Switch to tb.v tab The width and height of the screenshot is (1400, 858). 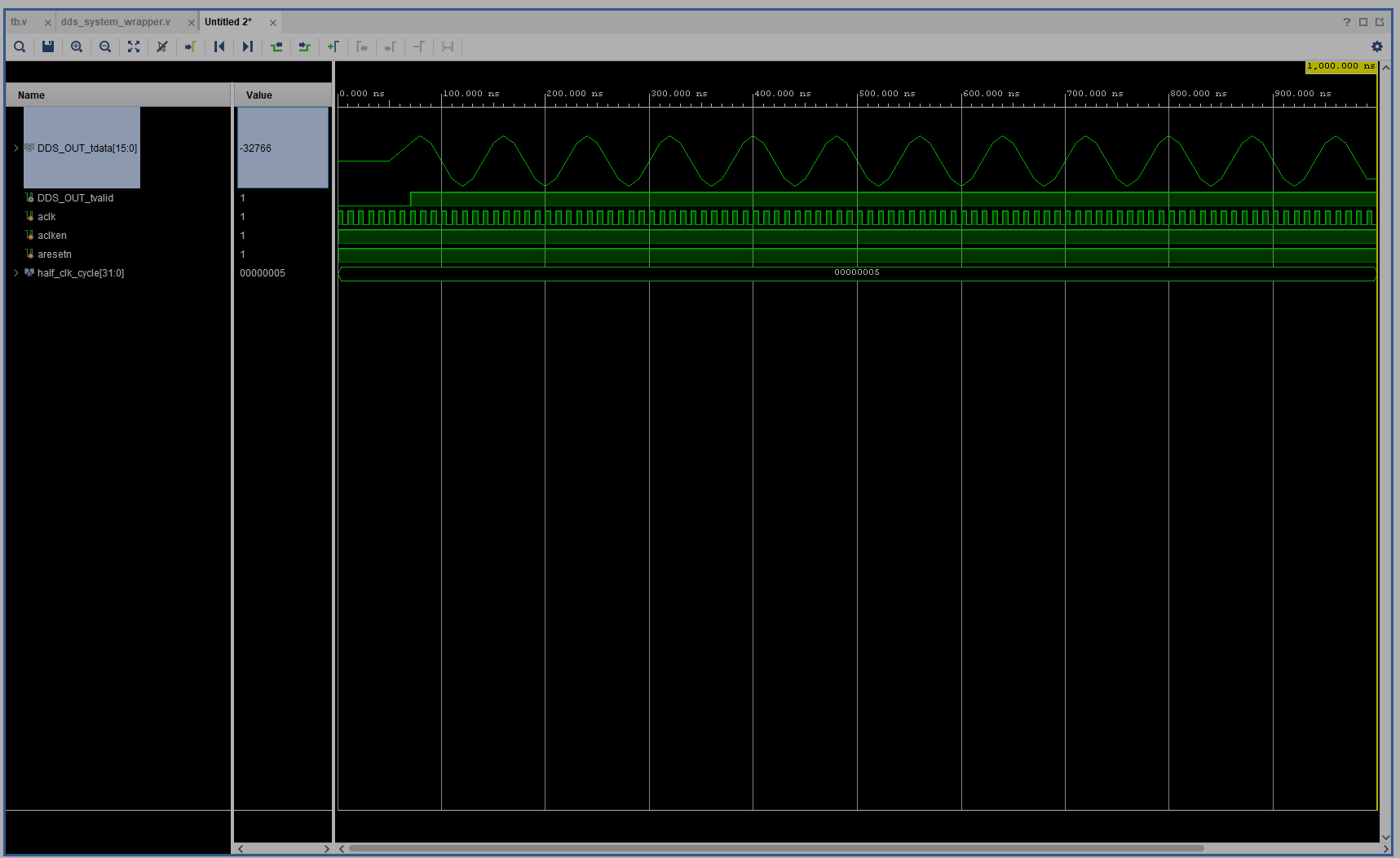(19, 22)
